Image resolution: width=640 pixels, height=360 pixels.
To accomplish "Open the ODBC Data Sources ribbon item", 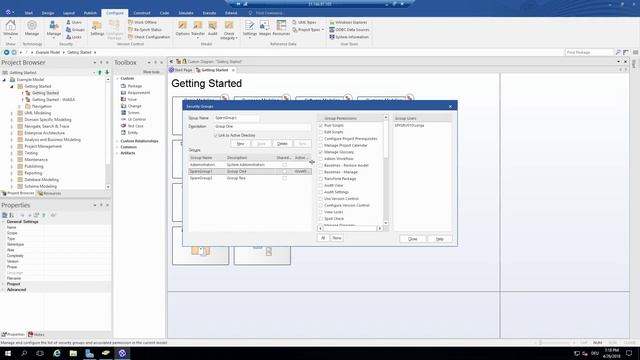I will click(x=349, y=30).
